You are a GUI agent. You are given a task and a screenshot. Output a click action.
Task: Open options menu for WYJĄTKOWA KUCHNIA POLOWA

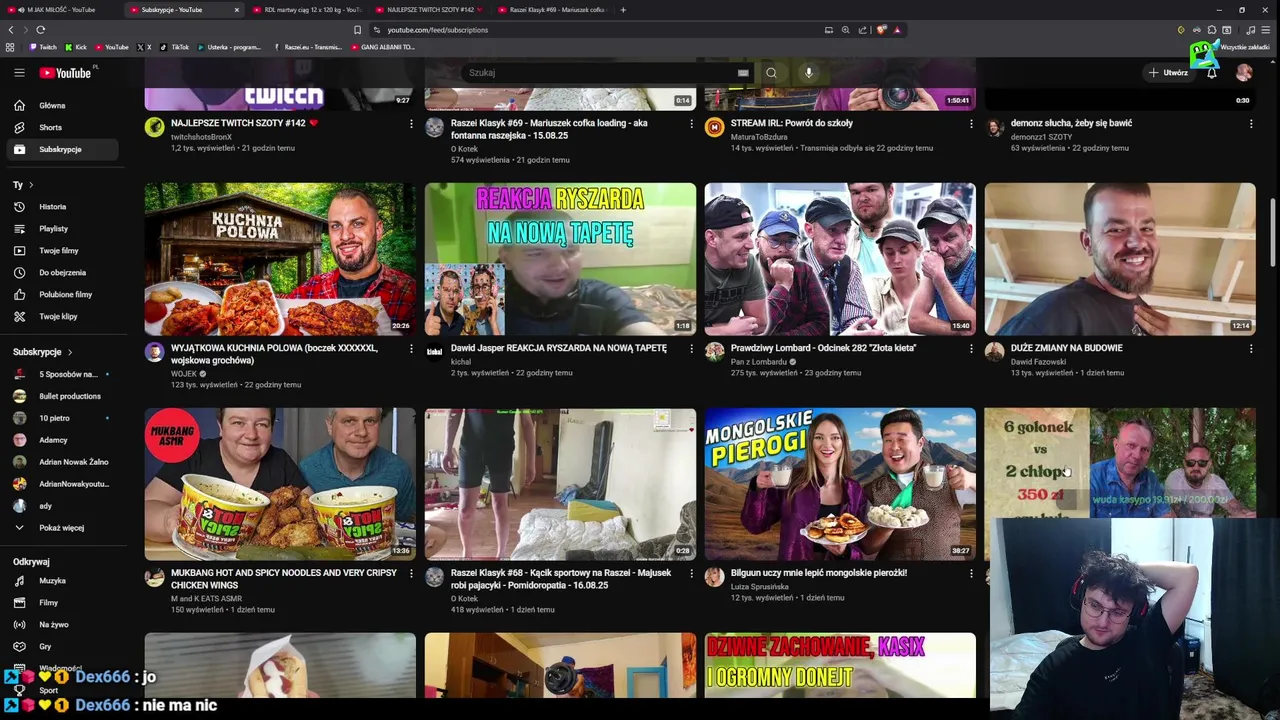(411, 349)
